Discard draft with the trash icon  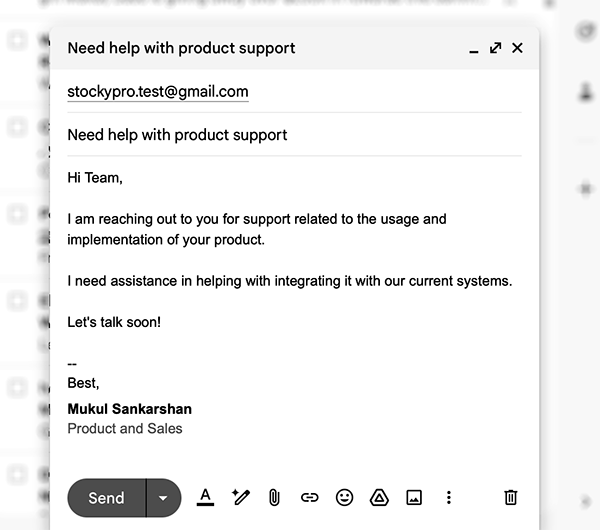[x=510, y=497]
